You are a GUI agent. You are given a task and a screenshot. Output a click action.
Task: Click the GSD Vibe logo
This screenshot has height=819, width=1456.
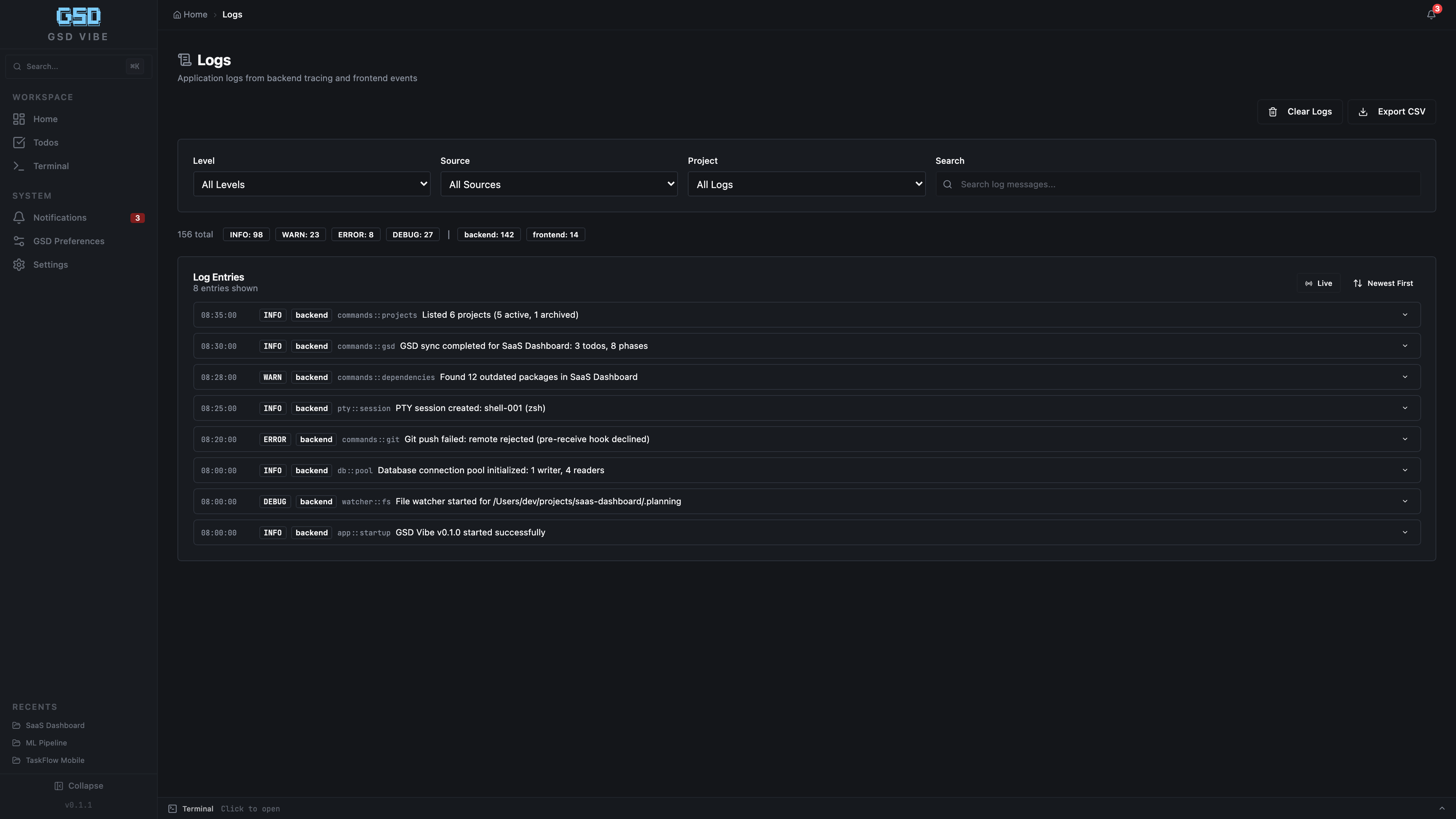[78, 17]
